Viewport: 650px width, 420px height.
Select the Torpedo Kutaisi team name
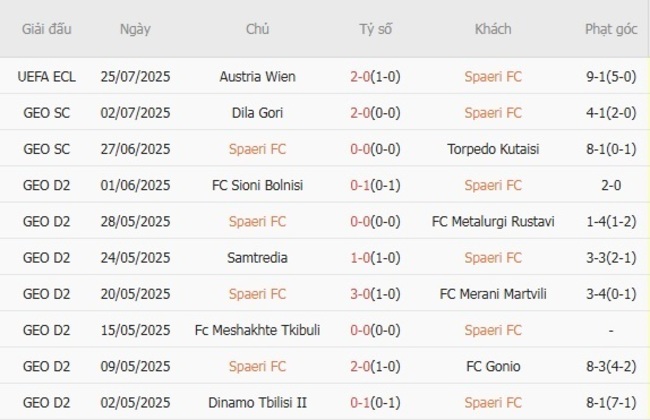493,149
